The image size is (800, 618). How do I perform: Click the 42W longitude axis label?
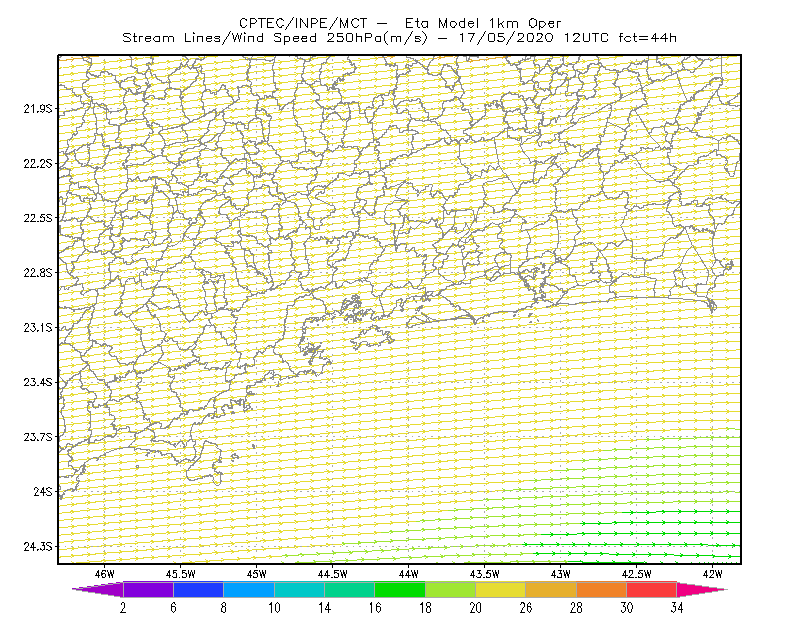pyautogui.click(x=712, y=574)
